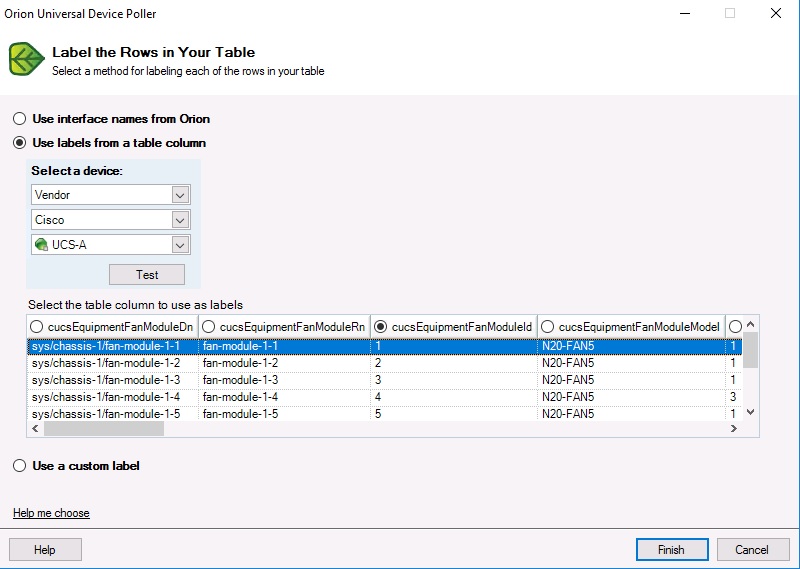Open the 'Help me choose' link

point(51,513)
